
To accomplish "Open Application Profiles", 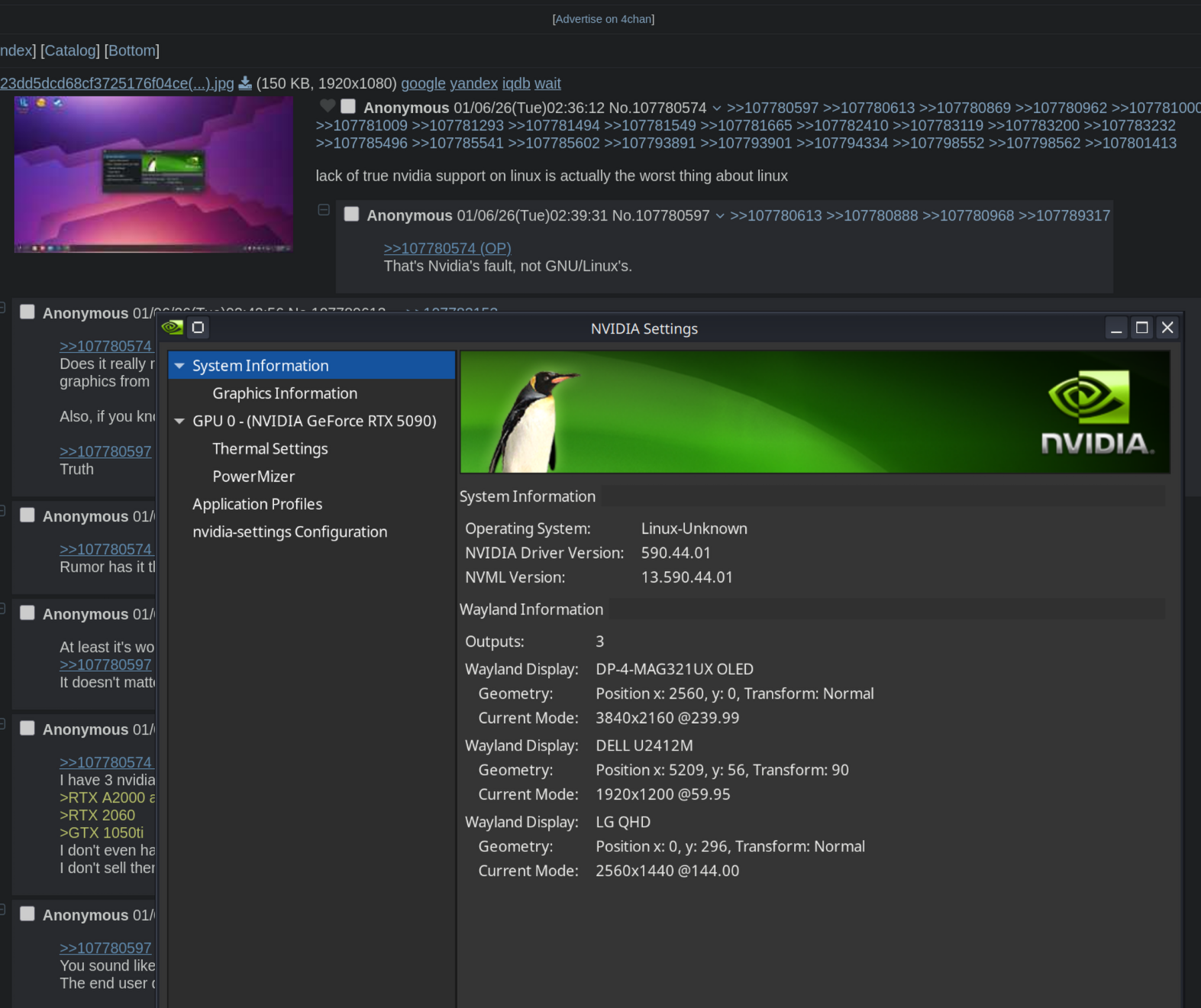I will pos(257,504).
